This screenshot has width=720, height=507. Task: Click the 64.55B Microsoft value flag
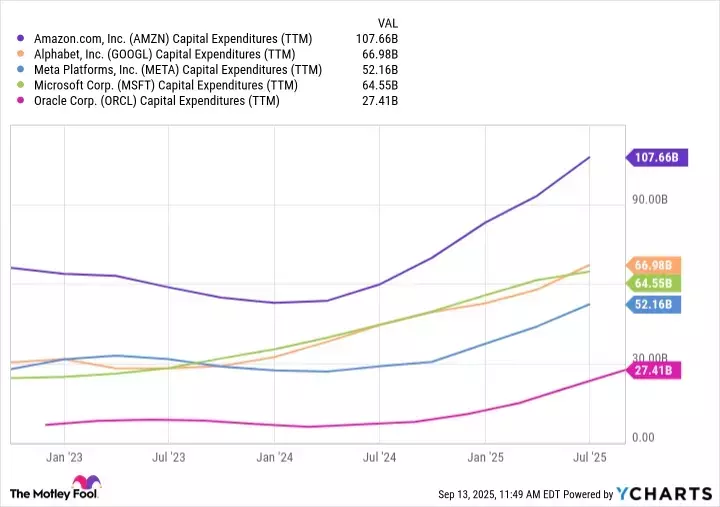click(x=656, y=283)
